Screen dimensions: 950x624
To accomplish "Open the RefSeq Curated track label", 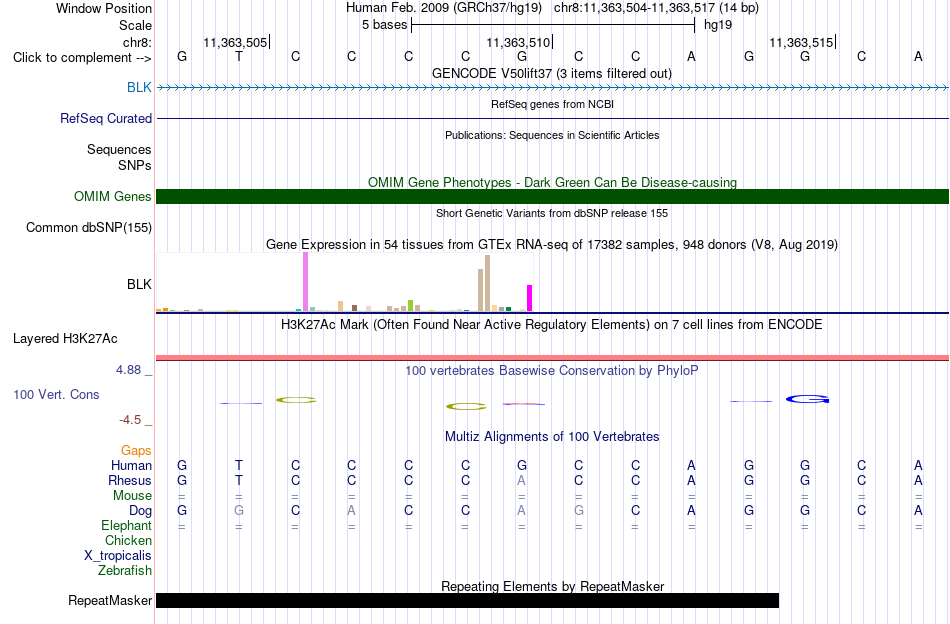I will [105, 118].
